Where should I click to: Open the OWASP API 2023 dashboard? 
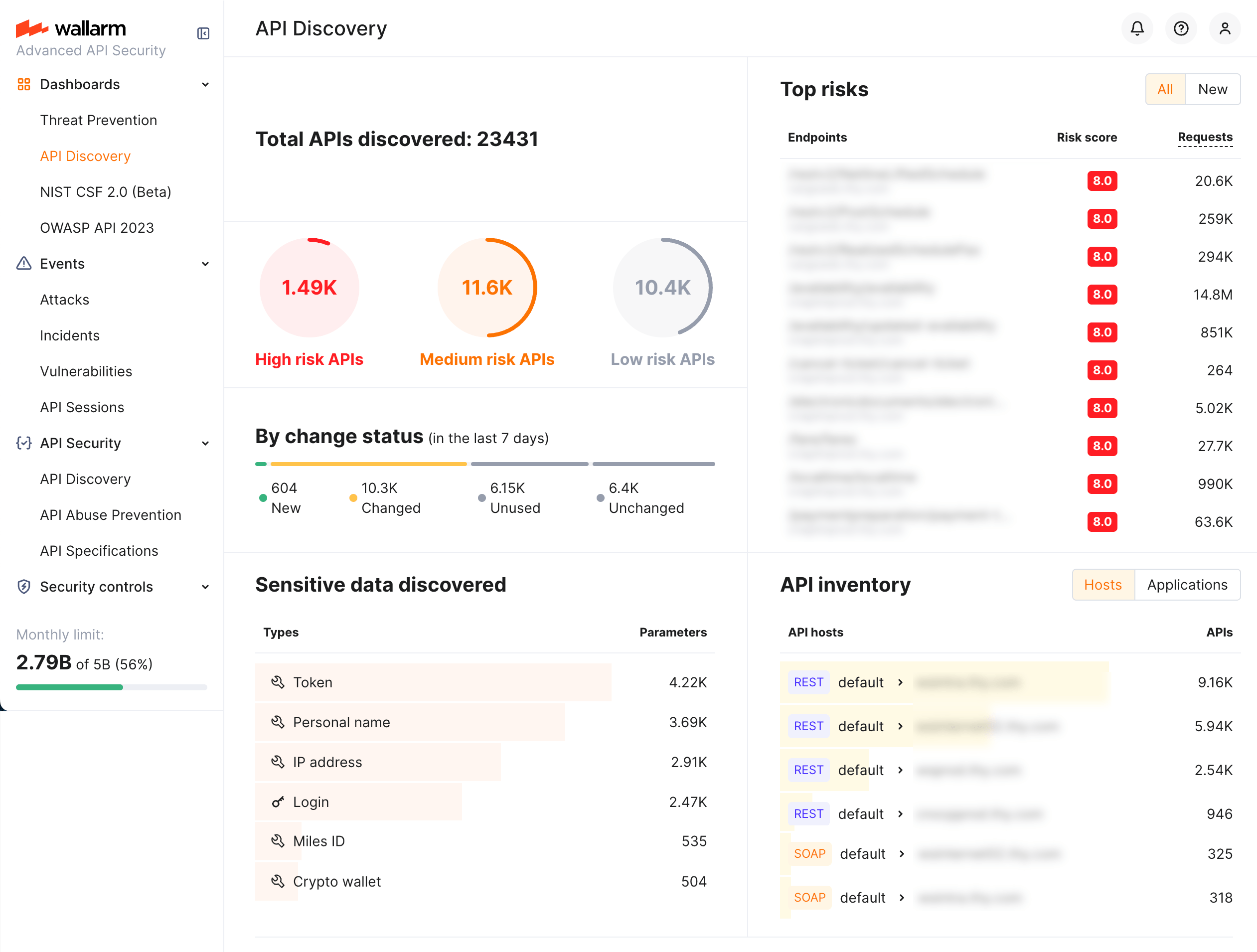tap(97, 227)
